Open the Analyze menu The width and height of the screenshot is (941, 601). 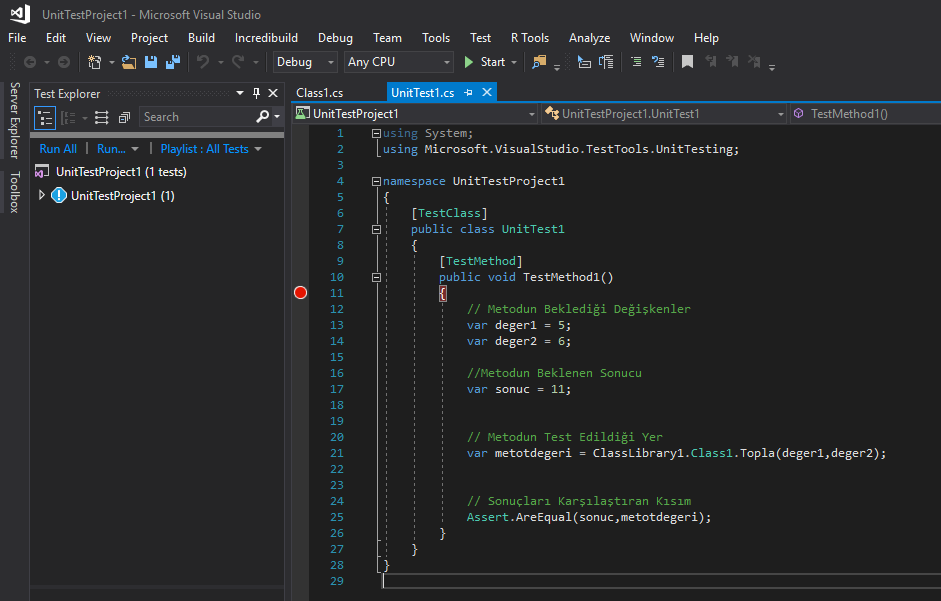click(589, 38)
